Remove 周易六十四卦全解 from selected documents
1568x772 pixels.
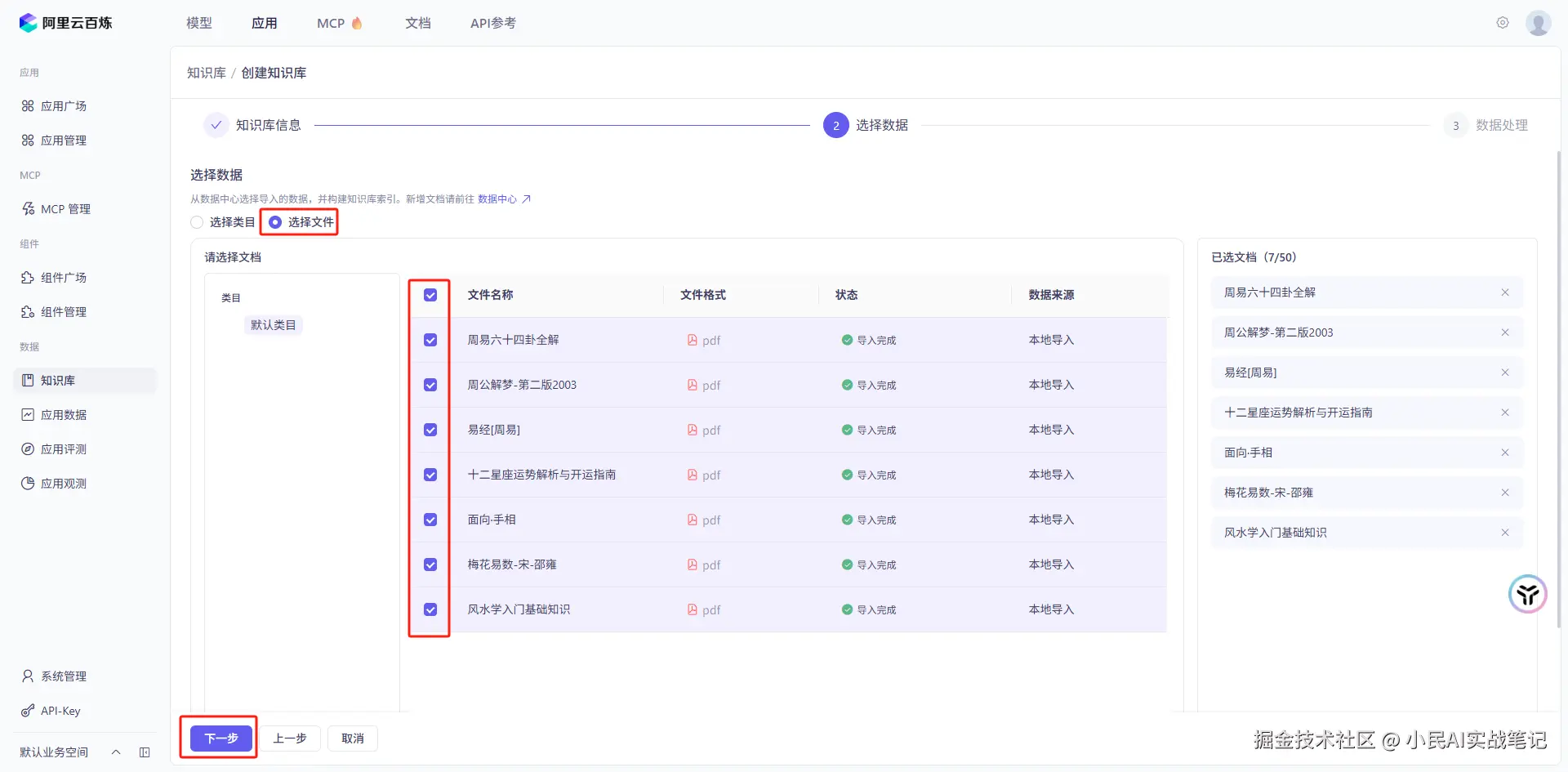pyautogui.click(x=1504, y=292)
